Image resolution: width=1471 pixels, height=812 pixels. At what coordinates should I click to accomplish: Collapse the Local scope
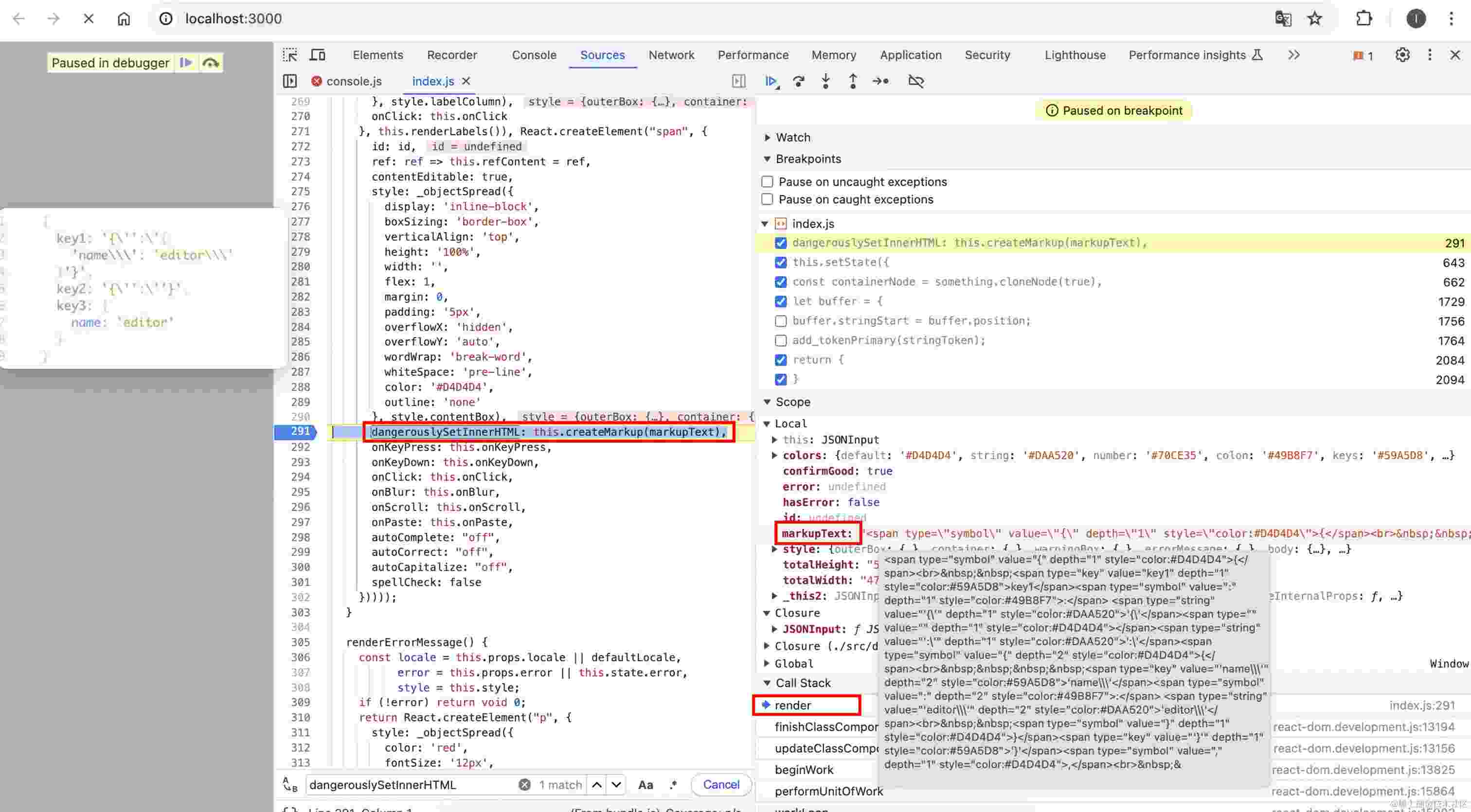(x=767, y=424)
